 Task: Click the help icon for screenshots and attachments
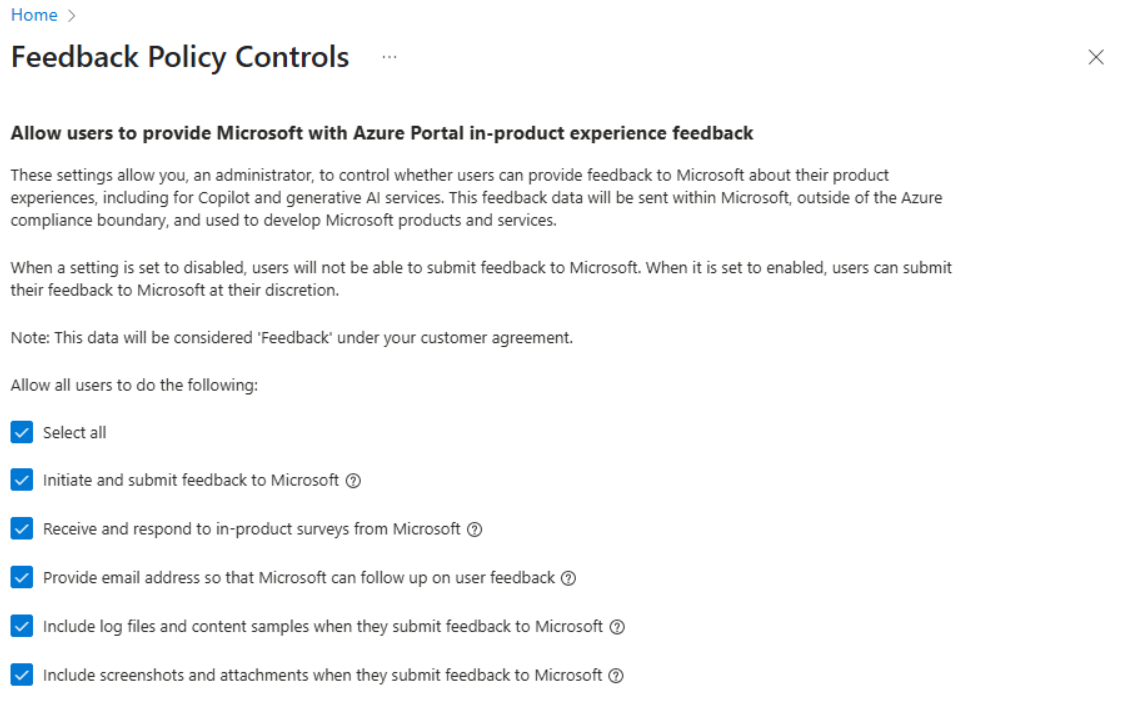pos(614,675)
